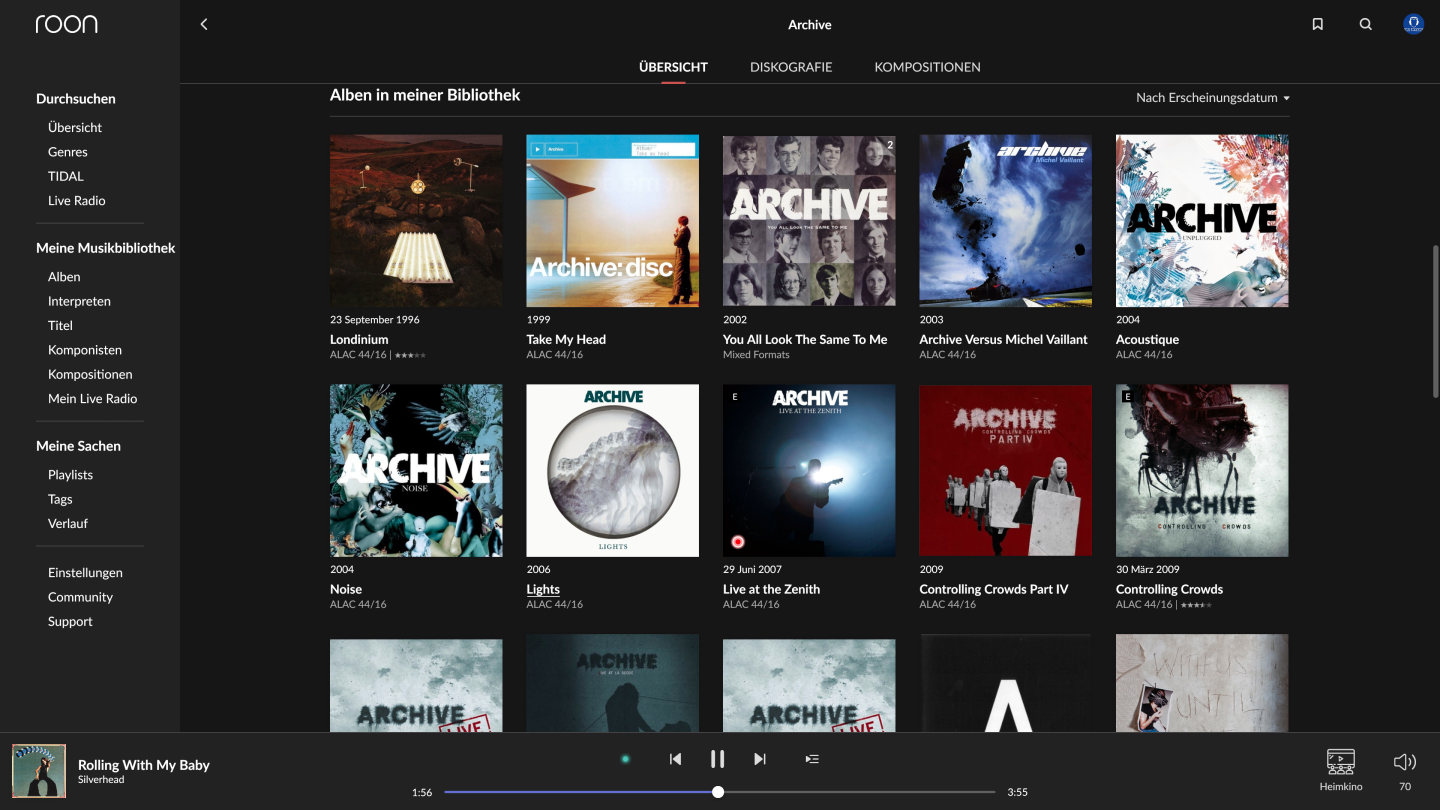Open Interpreten in the sidebar
1440x810 pixels.
click(79, 301)
